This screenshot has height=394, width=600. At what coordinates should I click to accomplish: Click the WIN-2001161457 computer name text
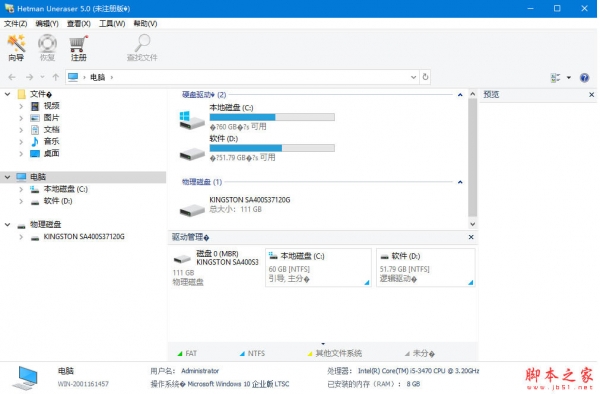click(x=83, y=384)
